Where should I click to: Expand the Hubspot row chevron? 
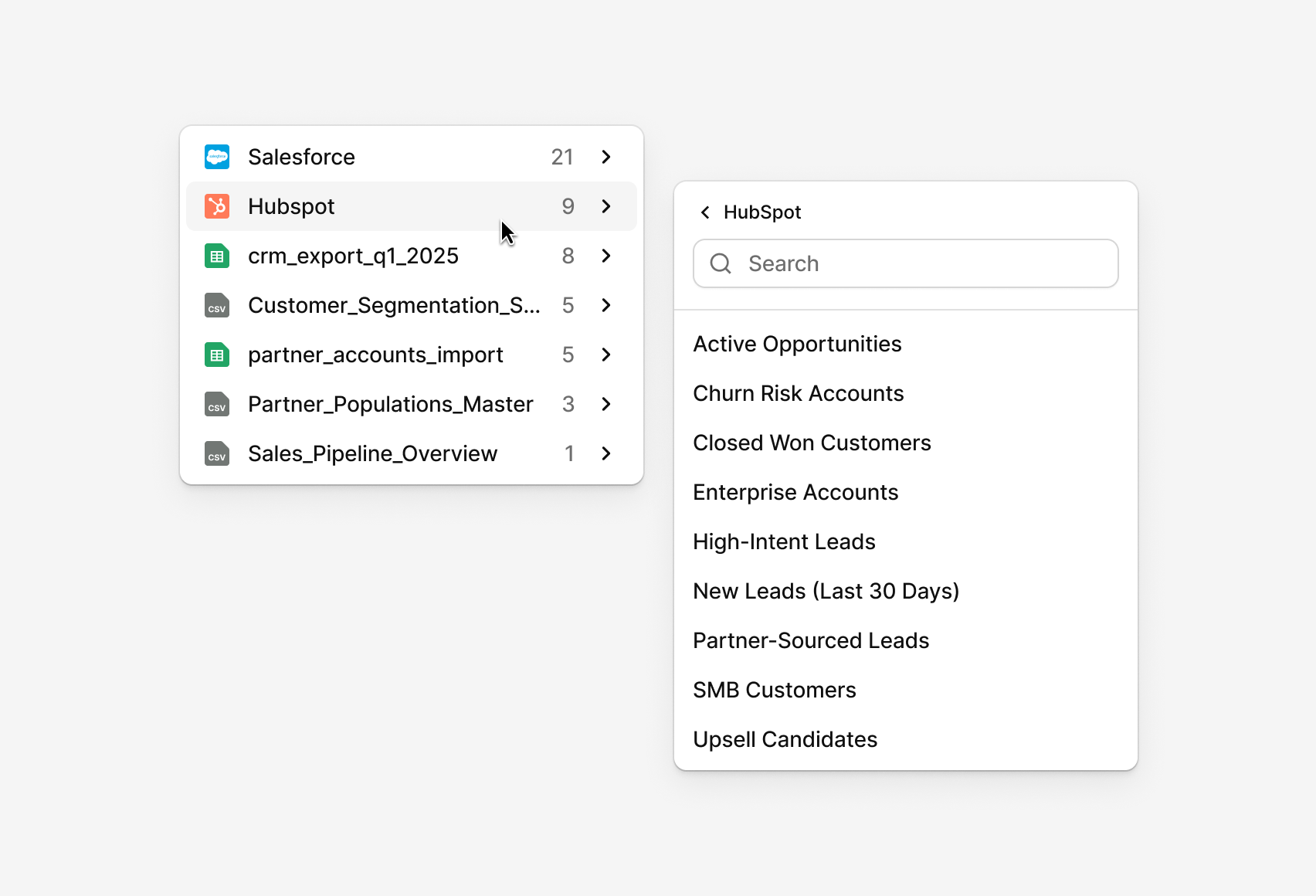(606, 206)
